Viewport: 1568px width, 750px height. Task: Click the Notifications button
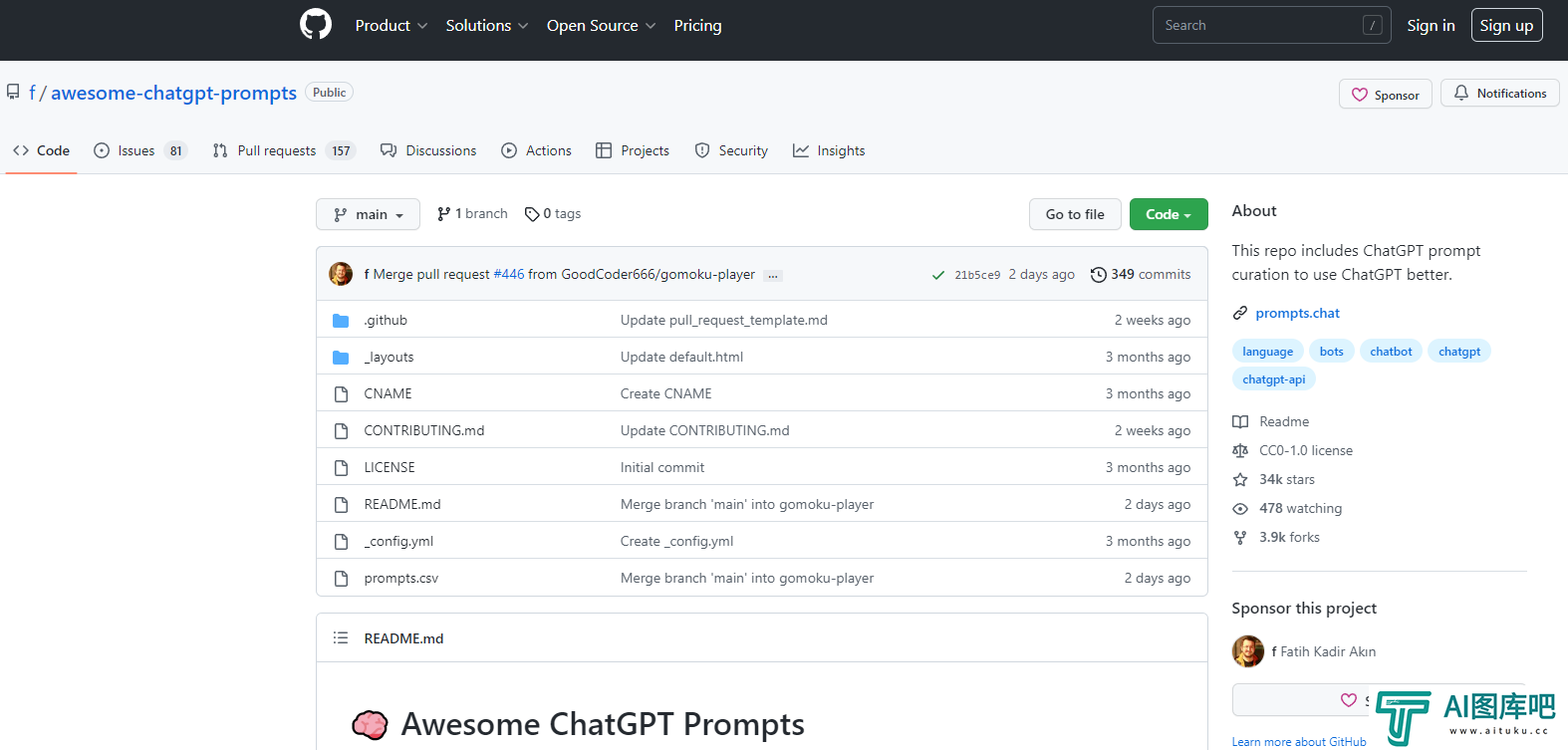point(1499,94)
